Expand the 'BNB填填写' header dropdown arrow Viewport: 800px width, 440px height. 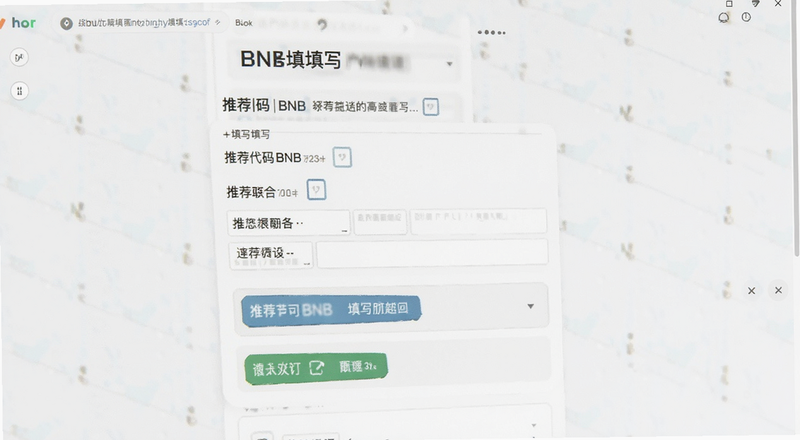click(x=449, y=64)
